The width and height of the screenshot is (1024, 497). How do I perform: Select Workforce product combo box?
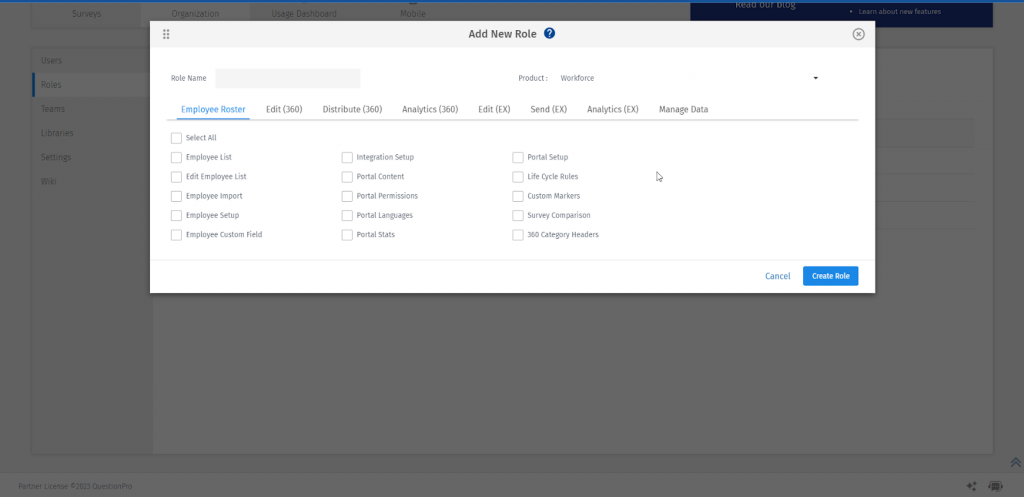point(689,78)
